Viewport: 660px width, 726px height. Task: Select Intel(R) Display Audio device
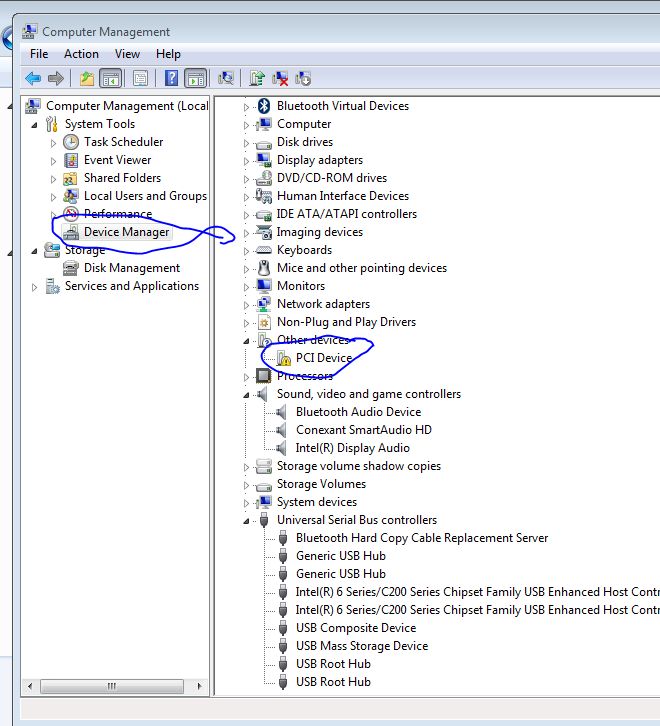(352, 448)
